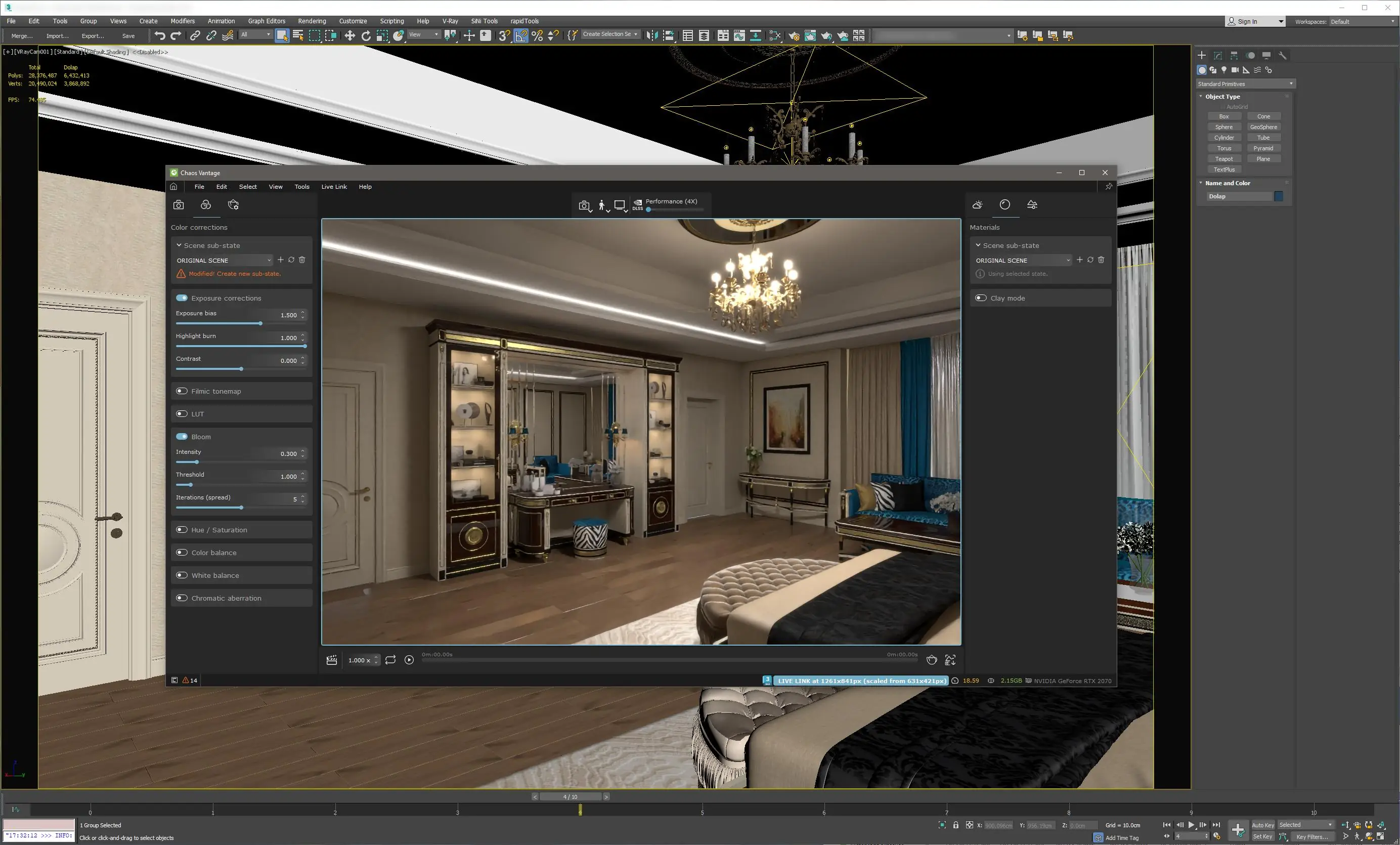The width and height of the screenshot is (1400, 845).
Task: Click the animation editor clapper icon
Action: click(x=332, y=660)
